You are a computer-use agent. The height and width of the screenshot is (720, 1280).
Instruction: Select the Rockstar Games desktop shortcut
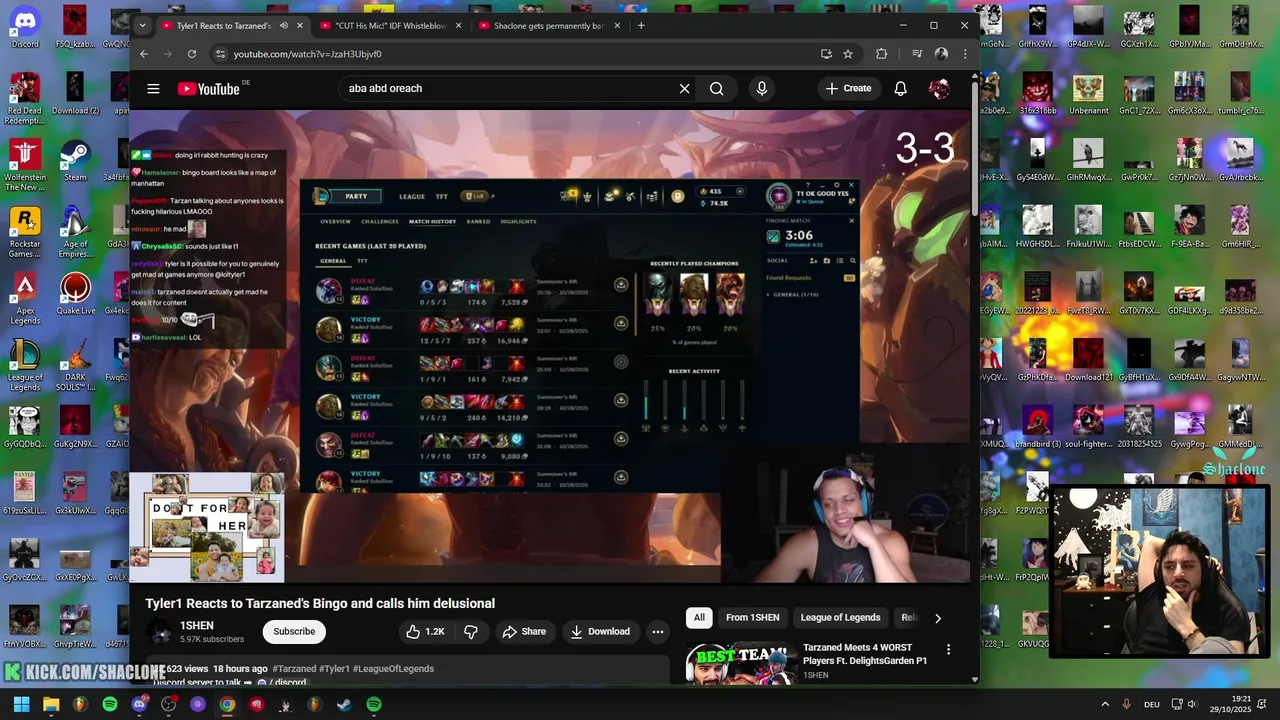(x=25, y=233)
